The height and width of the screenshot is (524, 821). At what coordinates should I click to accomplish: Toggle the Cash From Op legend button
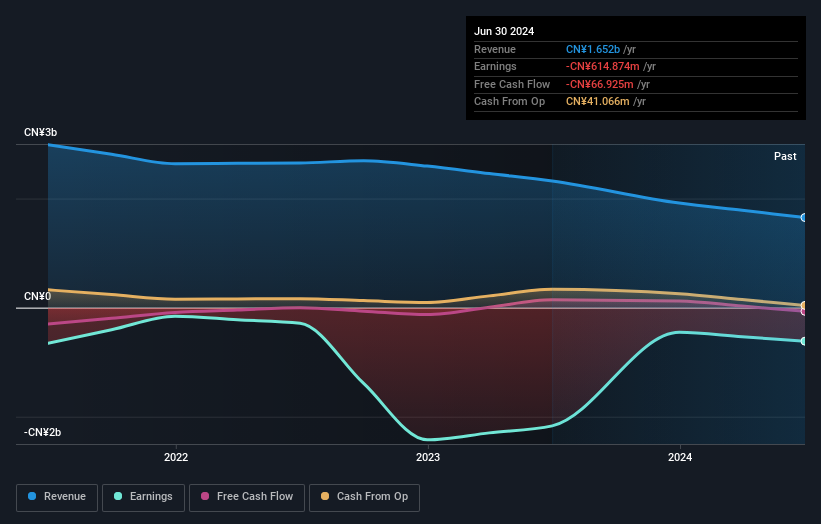pyautogui.click(x=364, y=497)
